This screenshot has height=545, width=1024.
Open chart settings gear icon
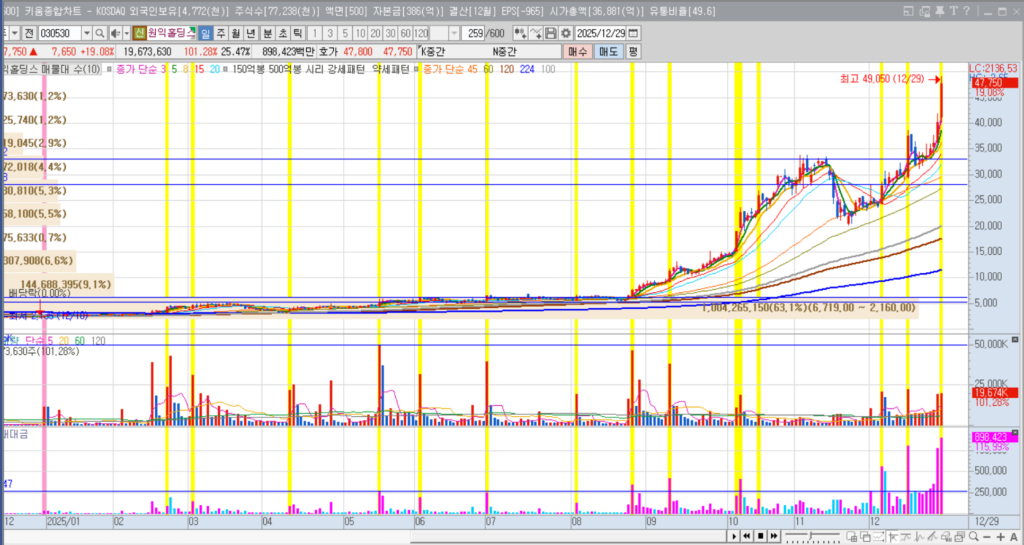566,33
